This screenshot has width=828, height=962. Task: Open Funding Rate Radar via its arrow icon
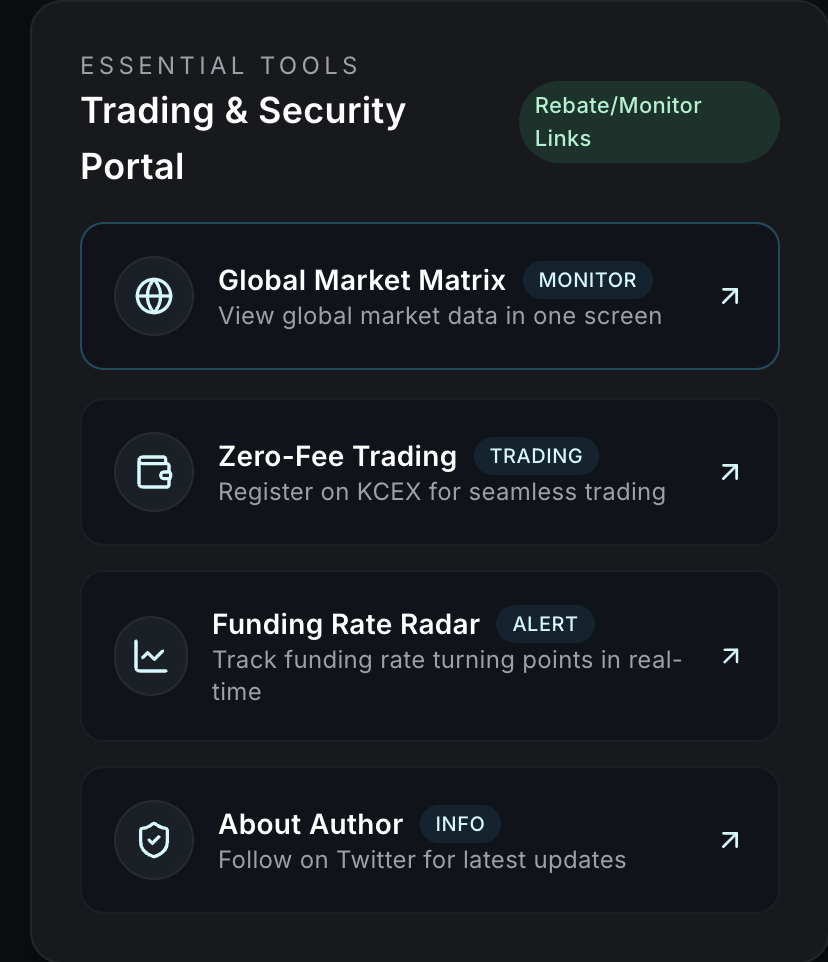pos(730,656)
